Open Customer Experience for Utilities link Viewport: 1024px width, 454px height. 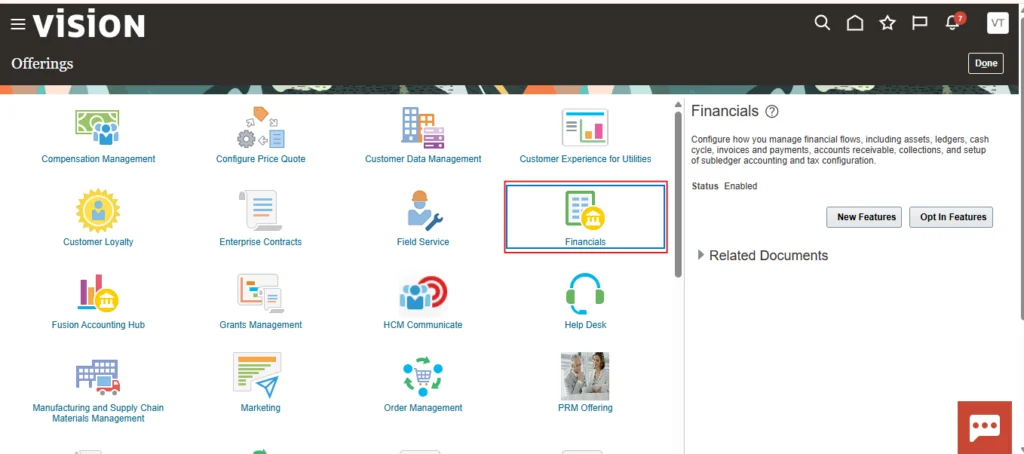tap(585, 159)
